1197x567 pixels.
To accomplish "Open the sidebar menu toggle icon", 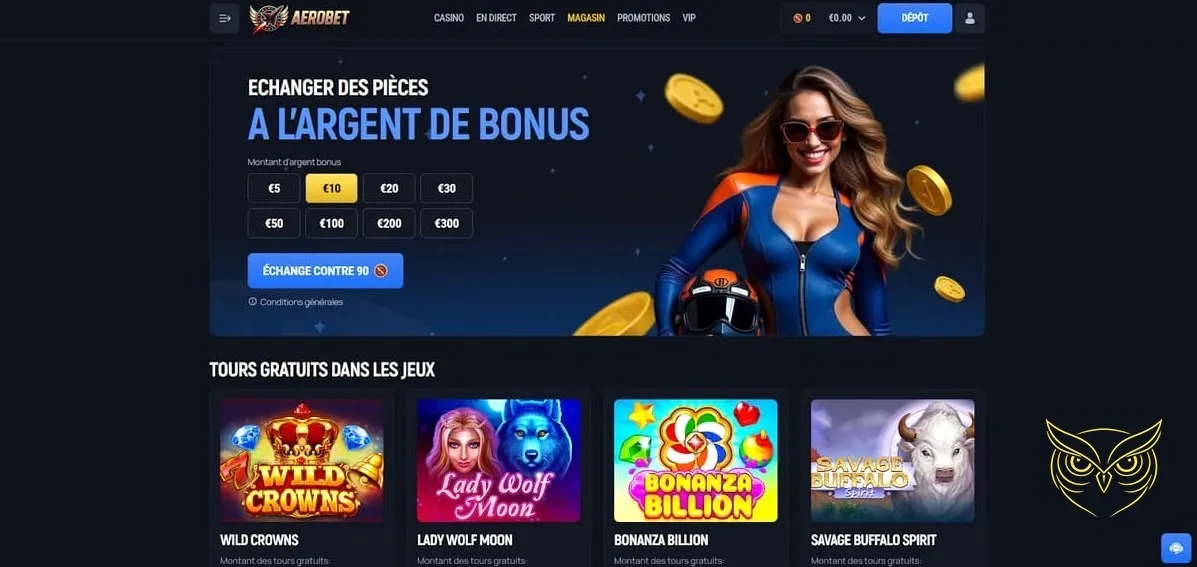I will [x=224, y=18].
